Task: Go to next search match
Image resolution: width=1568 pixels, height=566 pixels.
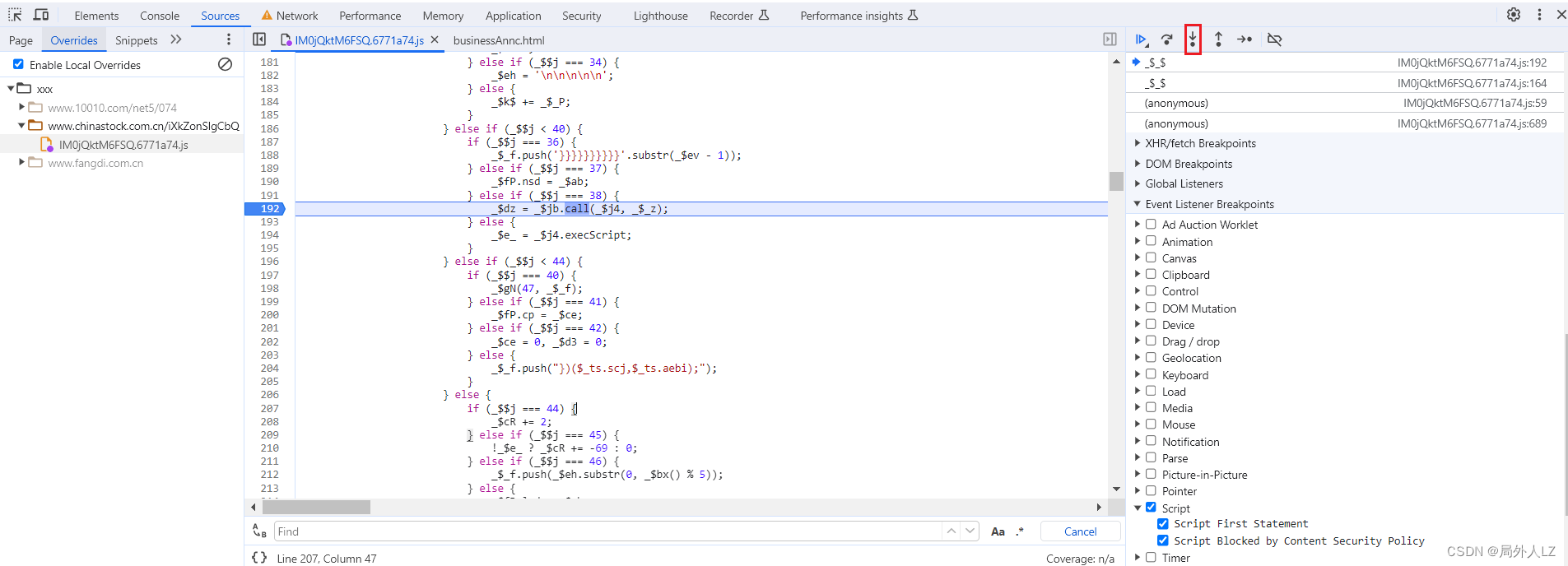Action: pyautogui.click(x=970, y=531)
